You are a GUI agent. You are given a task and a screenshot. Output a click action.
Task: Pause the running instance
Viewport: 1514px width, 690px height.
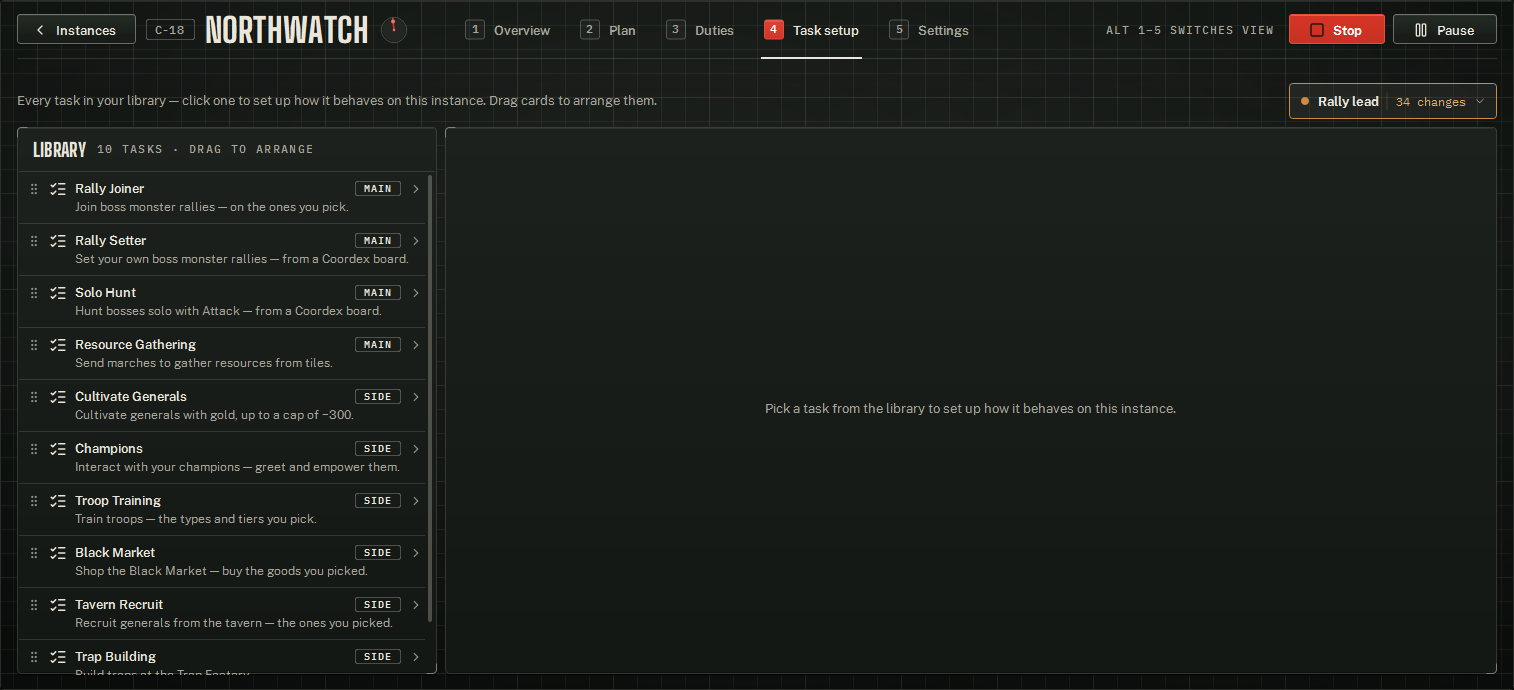click(1445, 29)
